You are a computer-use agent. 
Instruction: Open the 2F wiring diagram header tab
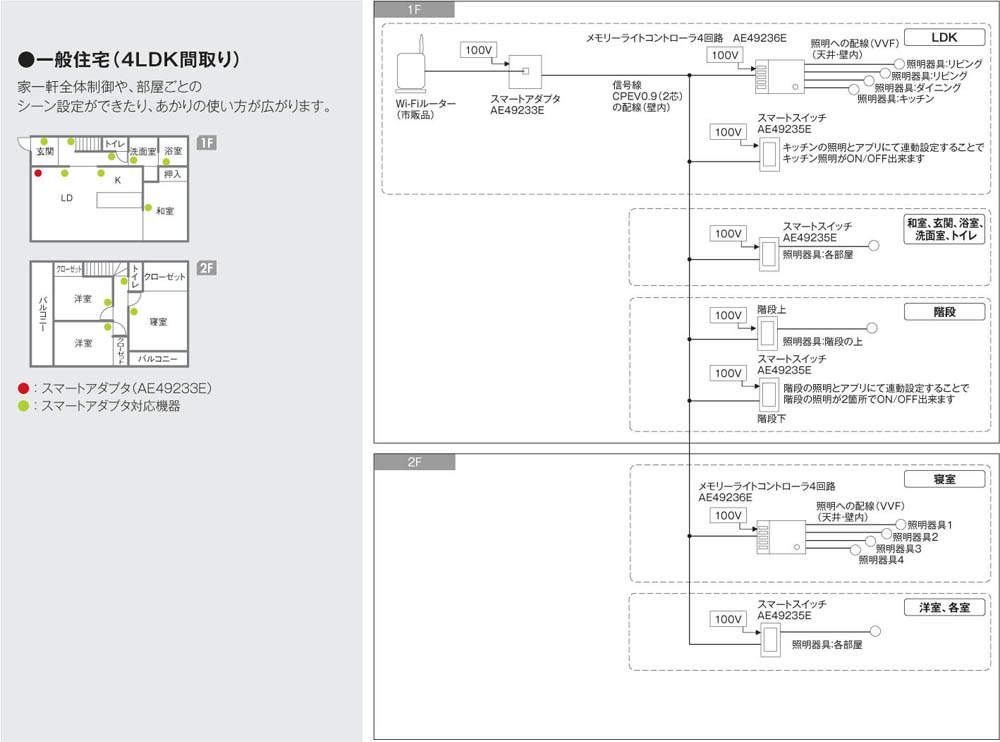[415, 461]
